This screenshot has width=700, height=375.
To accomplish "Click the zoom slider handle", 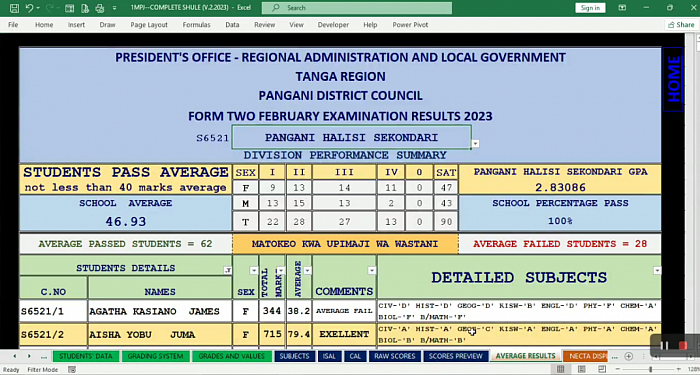I will (650, 369).
